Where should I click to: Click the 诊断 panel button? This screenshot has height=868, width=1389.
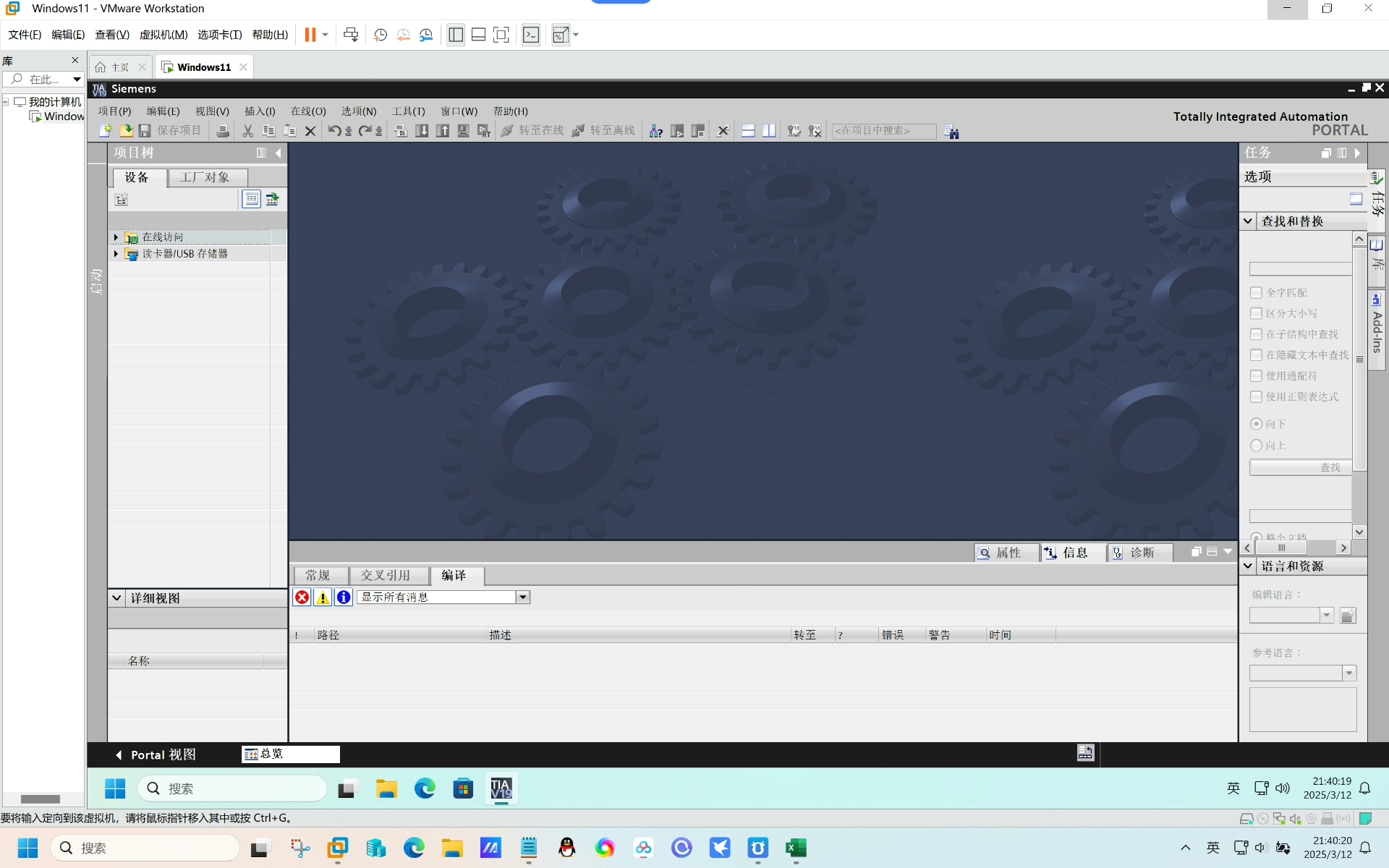1135,553
